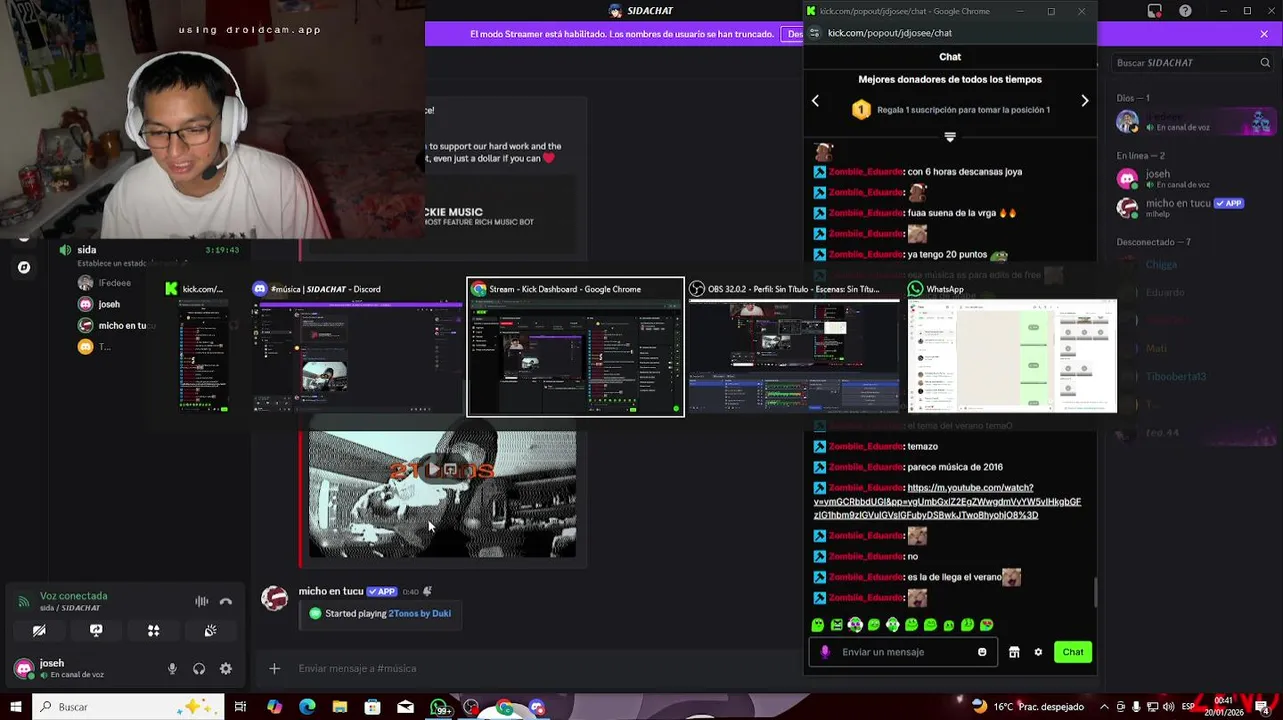Open the notification center icon

point(1263,707)
